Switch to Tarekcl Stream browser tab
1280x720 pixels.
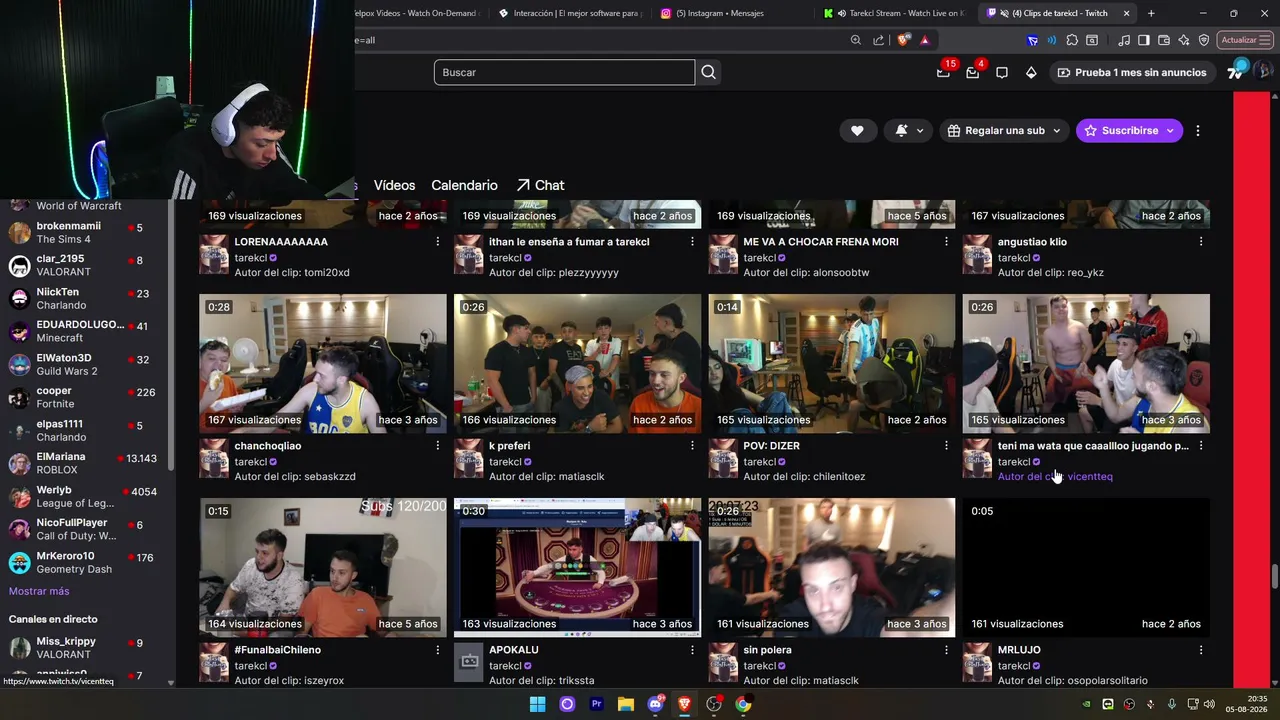(x=894, y=13)
